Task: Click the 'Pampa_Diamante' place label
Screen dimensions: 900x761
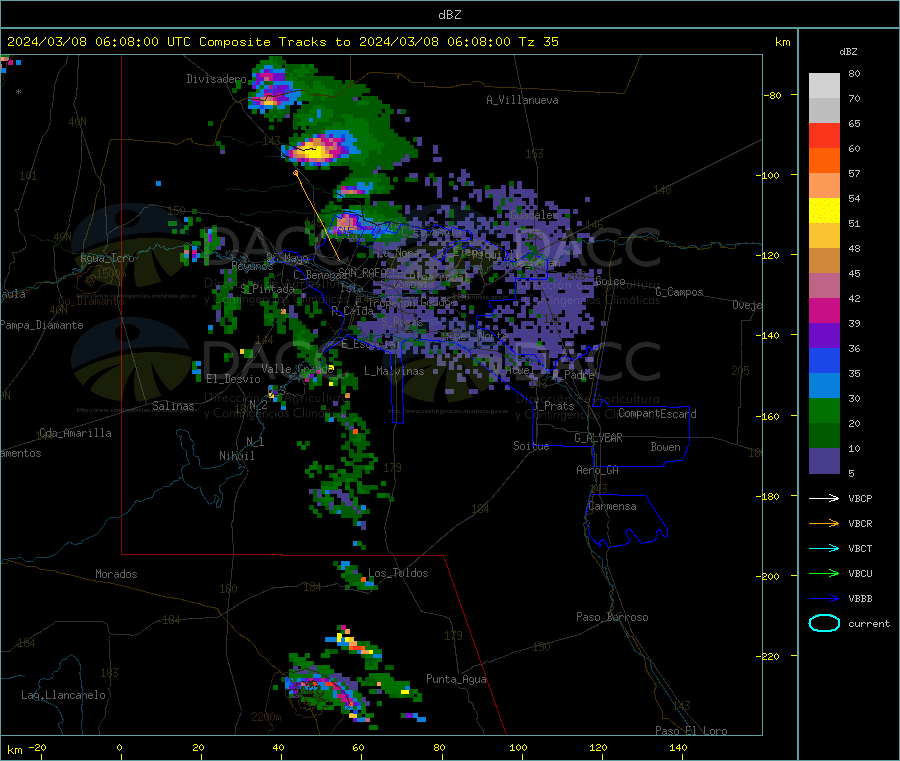Action: point(41,325)
